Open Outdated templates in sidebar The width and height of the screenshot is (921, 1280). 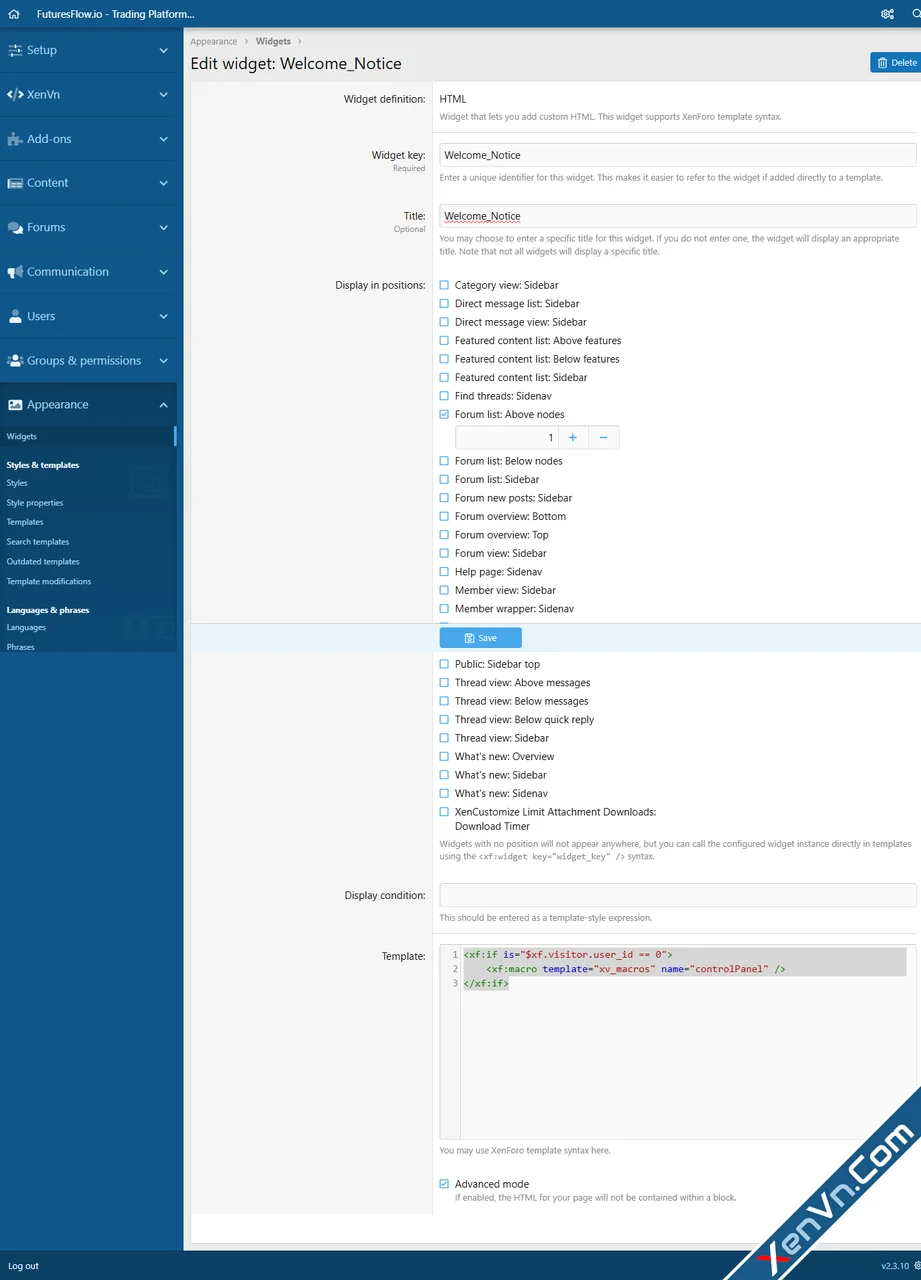[43, 562]
